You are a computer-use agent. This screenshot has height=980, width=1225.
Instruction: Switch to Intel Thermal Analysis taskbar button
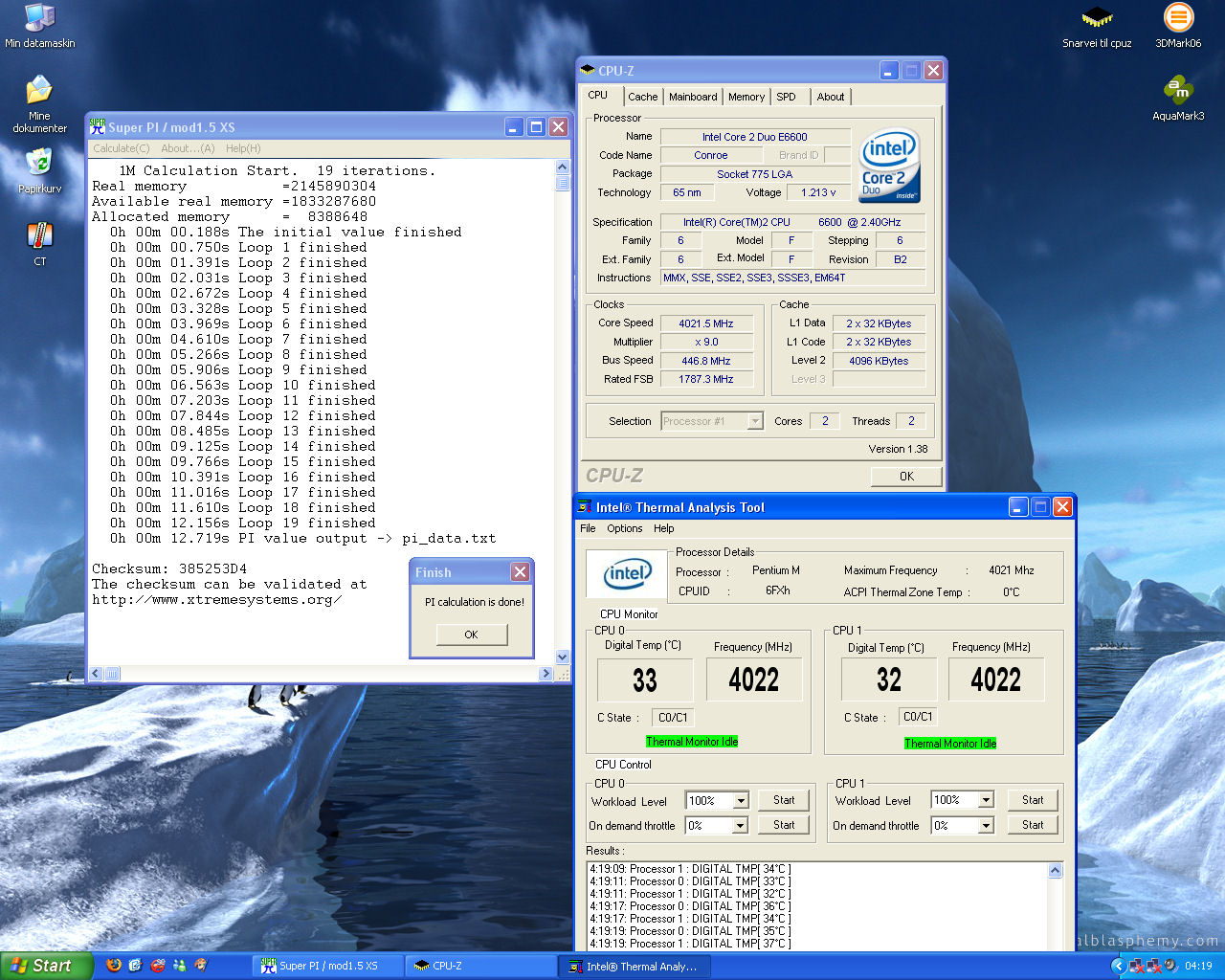point(634,966)
